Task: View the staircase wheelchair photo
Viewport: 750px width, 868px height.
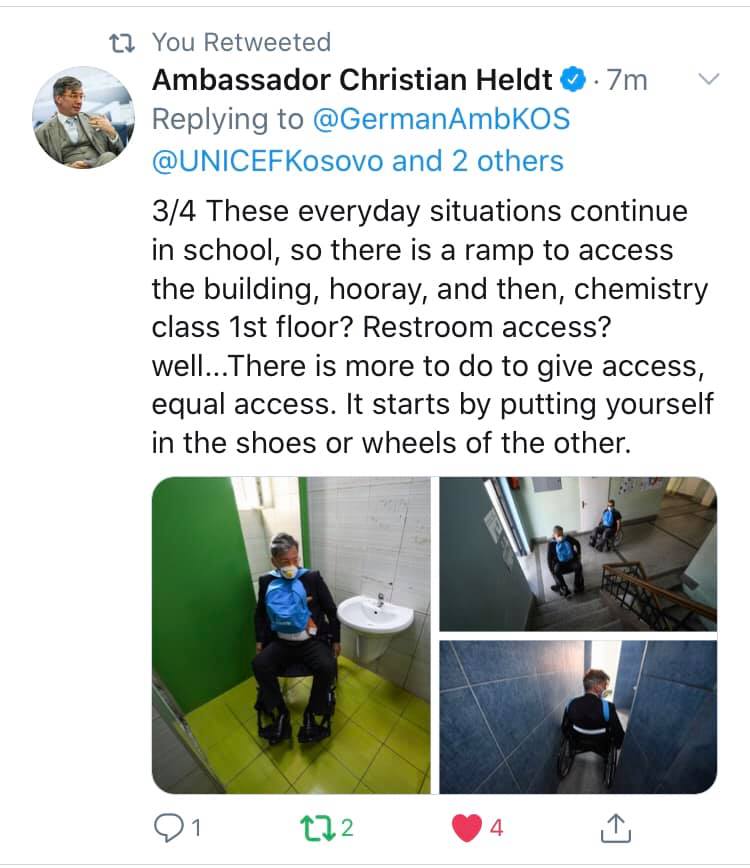Action: point(578,554)
